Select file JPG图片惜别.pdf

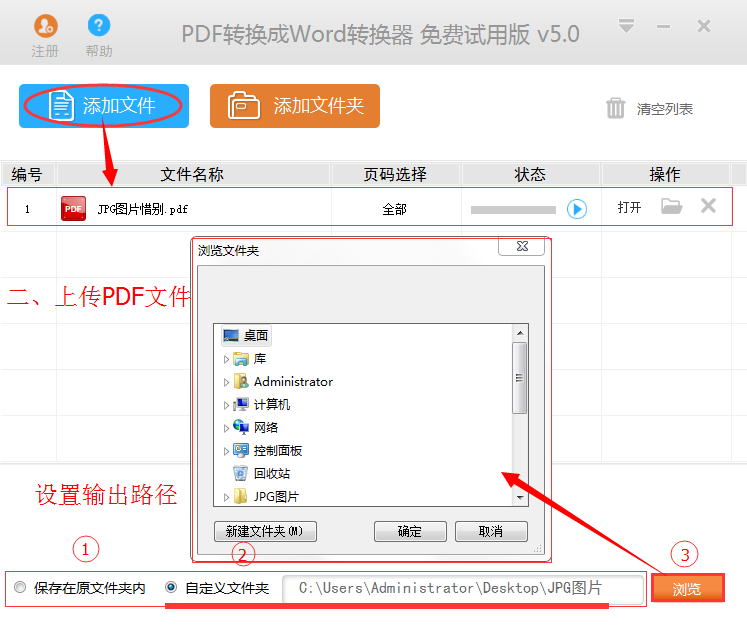[142, 209]
